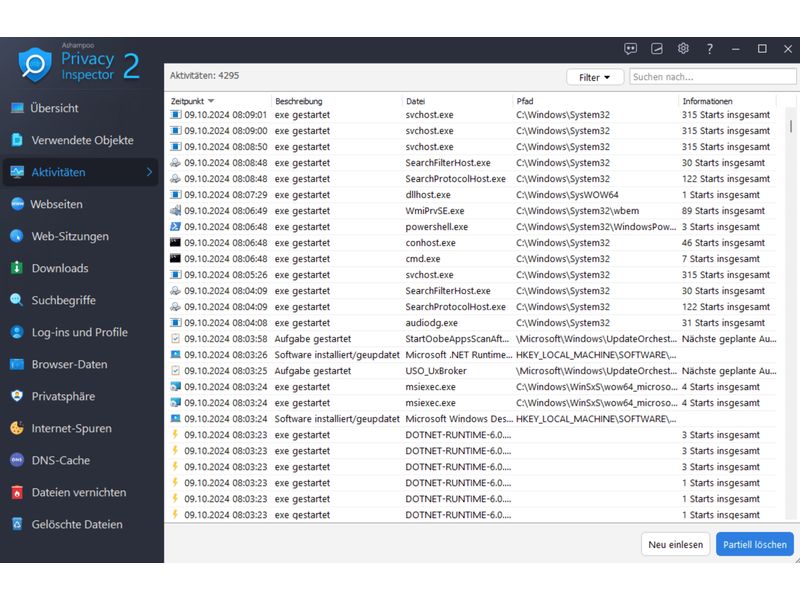Open the Übersicht section icon
The height and width of the screenshot is (600, 800).
click(17, 108)
